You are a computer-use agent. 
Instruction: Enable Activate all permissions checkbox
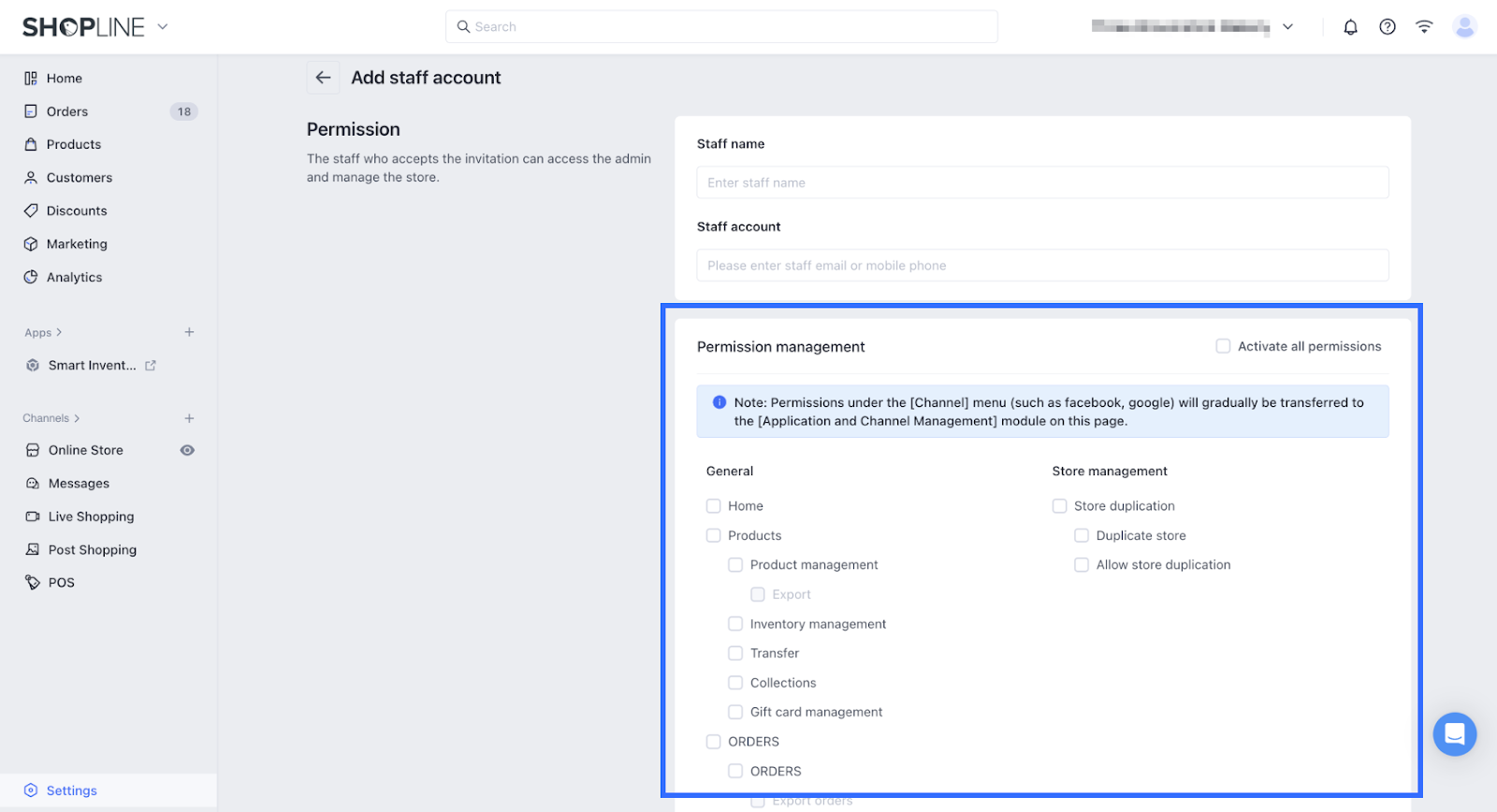pyautogui.click(x=1223, y=346)
